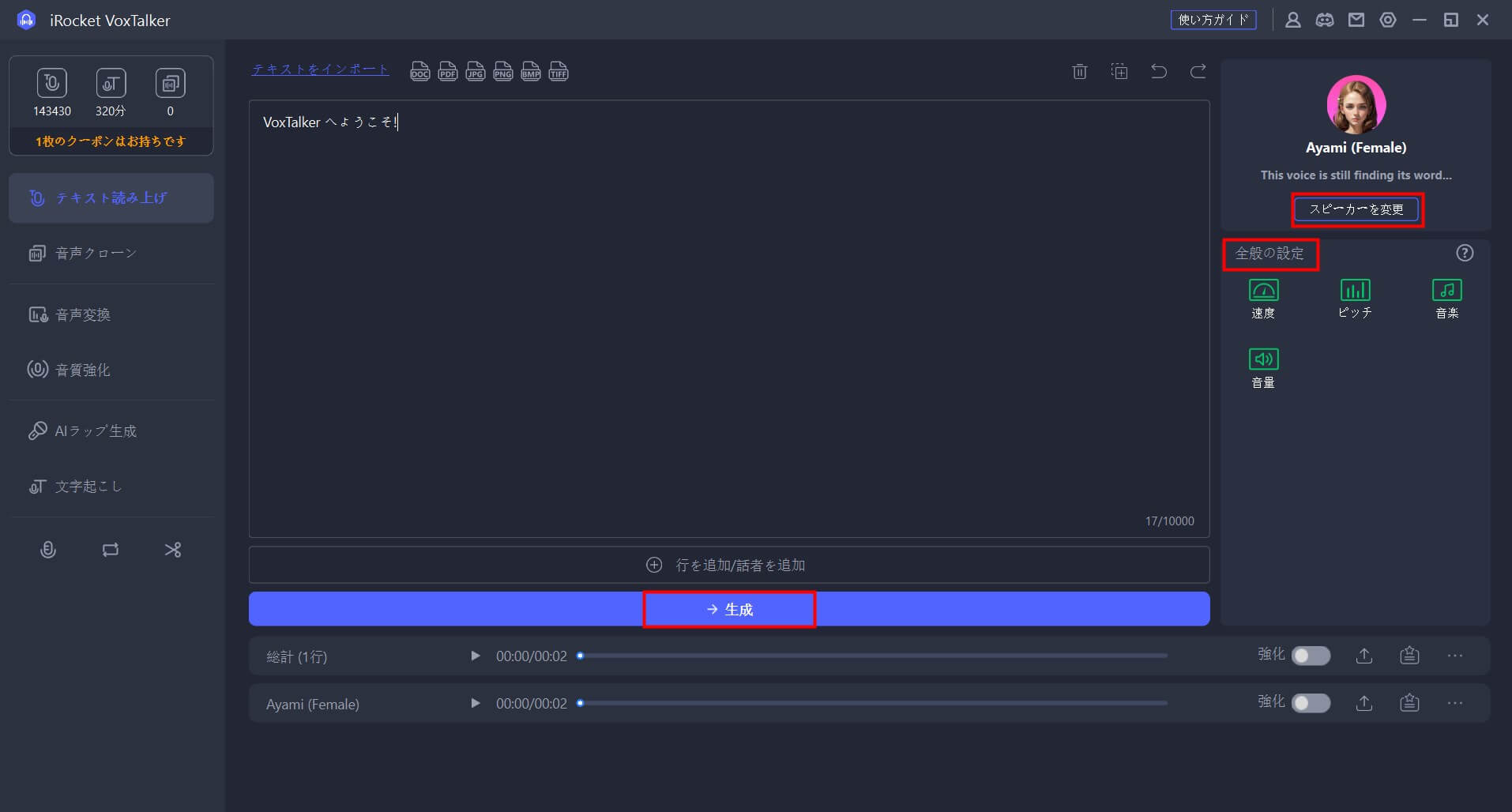Import a TIFF image via TIFF icon
This screenshot has width=1512, height=812.
click(559, 72)
